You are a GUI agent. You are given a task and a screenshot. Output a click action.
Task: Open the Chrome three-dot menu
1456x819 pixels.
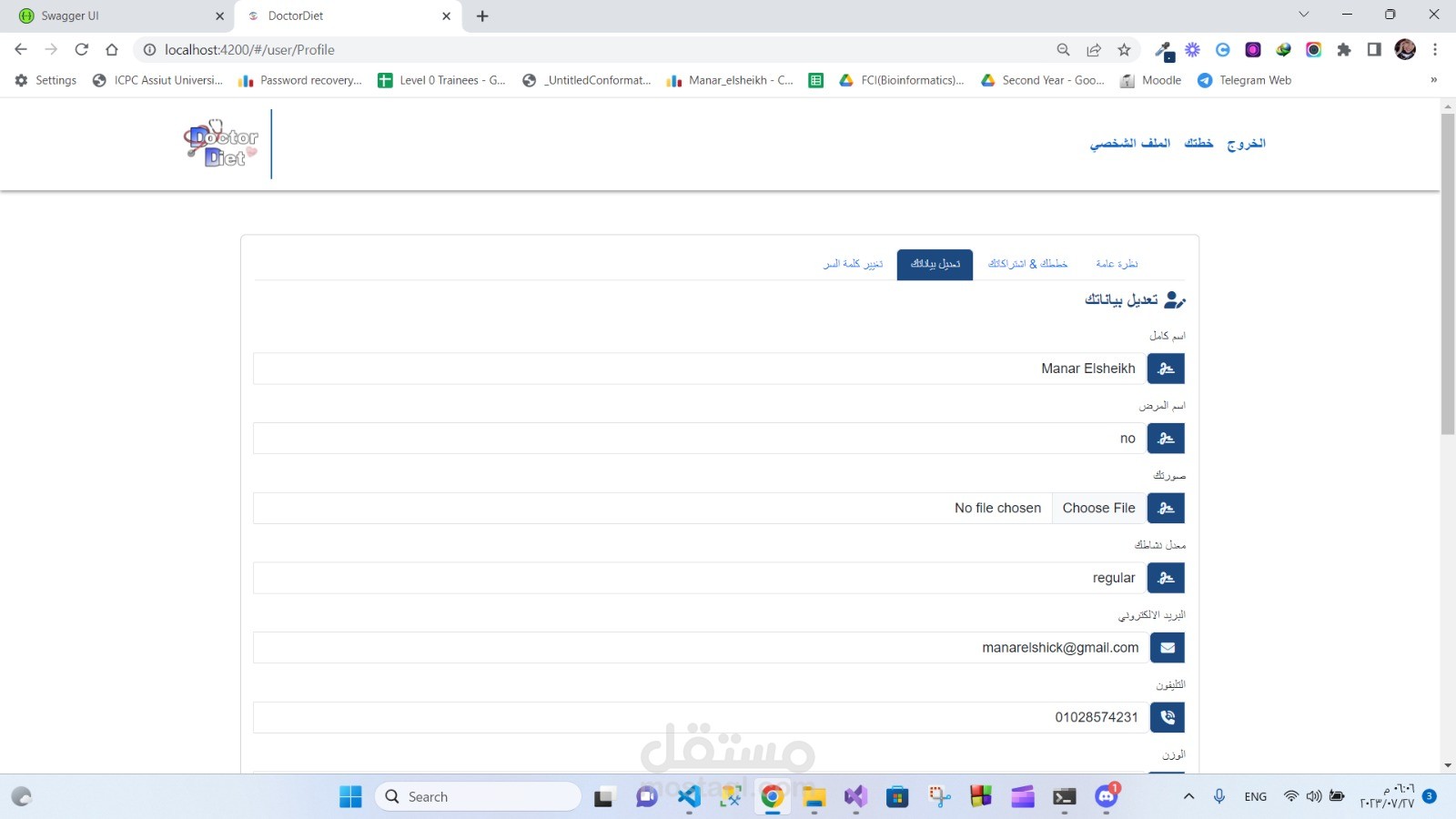coord(1435,50)
